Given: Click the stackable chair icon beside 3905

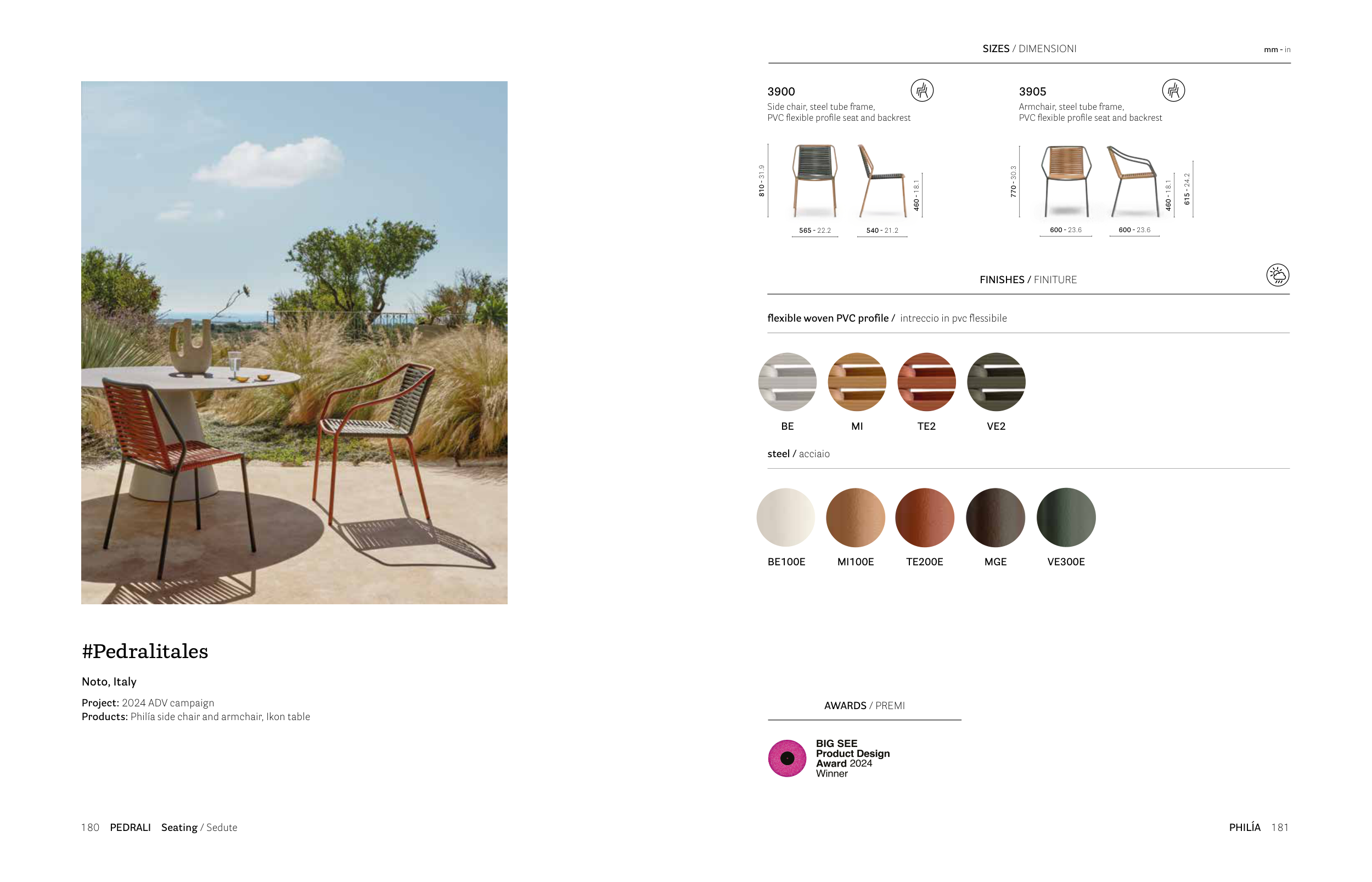Looking at the screenshot, I should point(1173,91).
